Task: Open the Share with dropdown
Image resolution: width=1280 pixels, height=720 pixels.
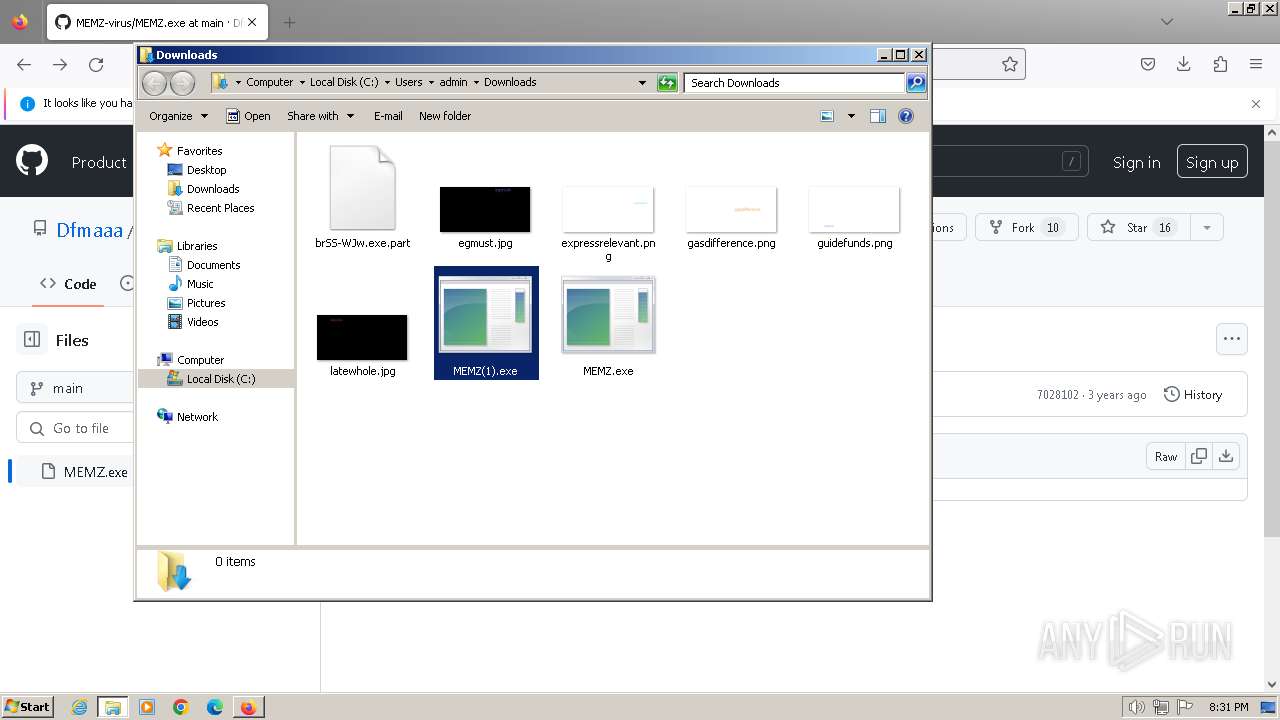Action: click(320, 116)
